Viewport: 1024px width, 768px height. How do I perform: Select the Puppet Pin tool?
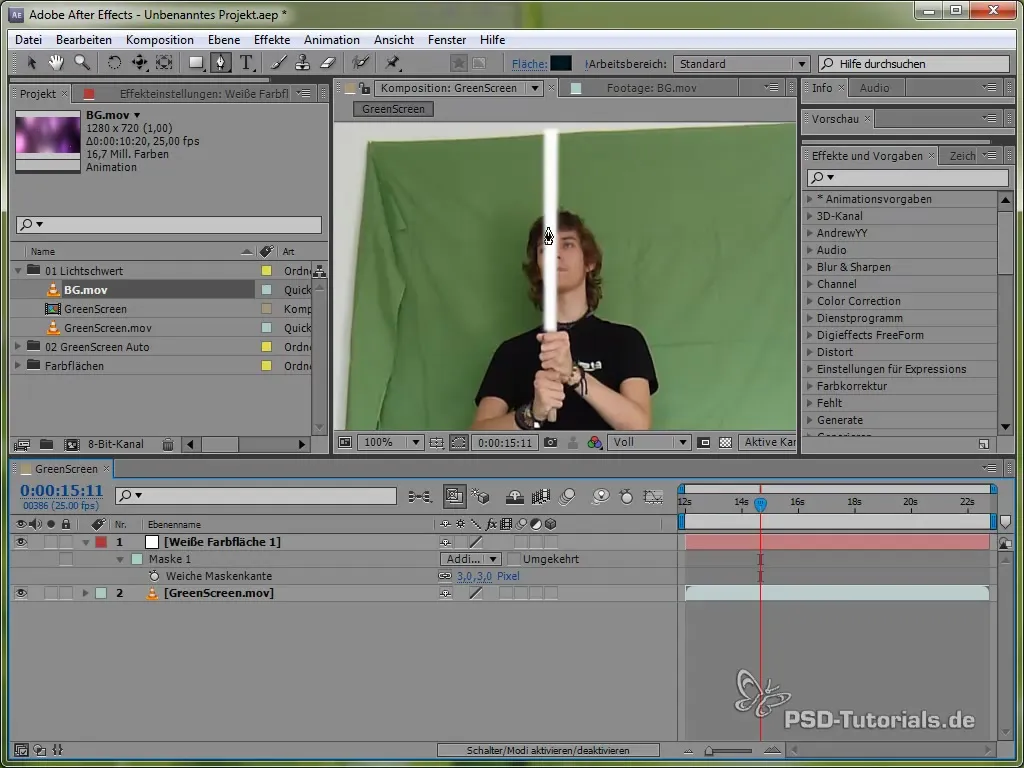pyautogui.click(x=392, y=63)
